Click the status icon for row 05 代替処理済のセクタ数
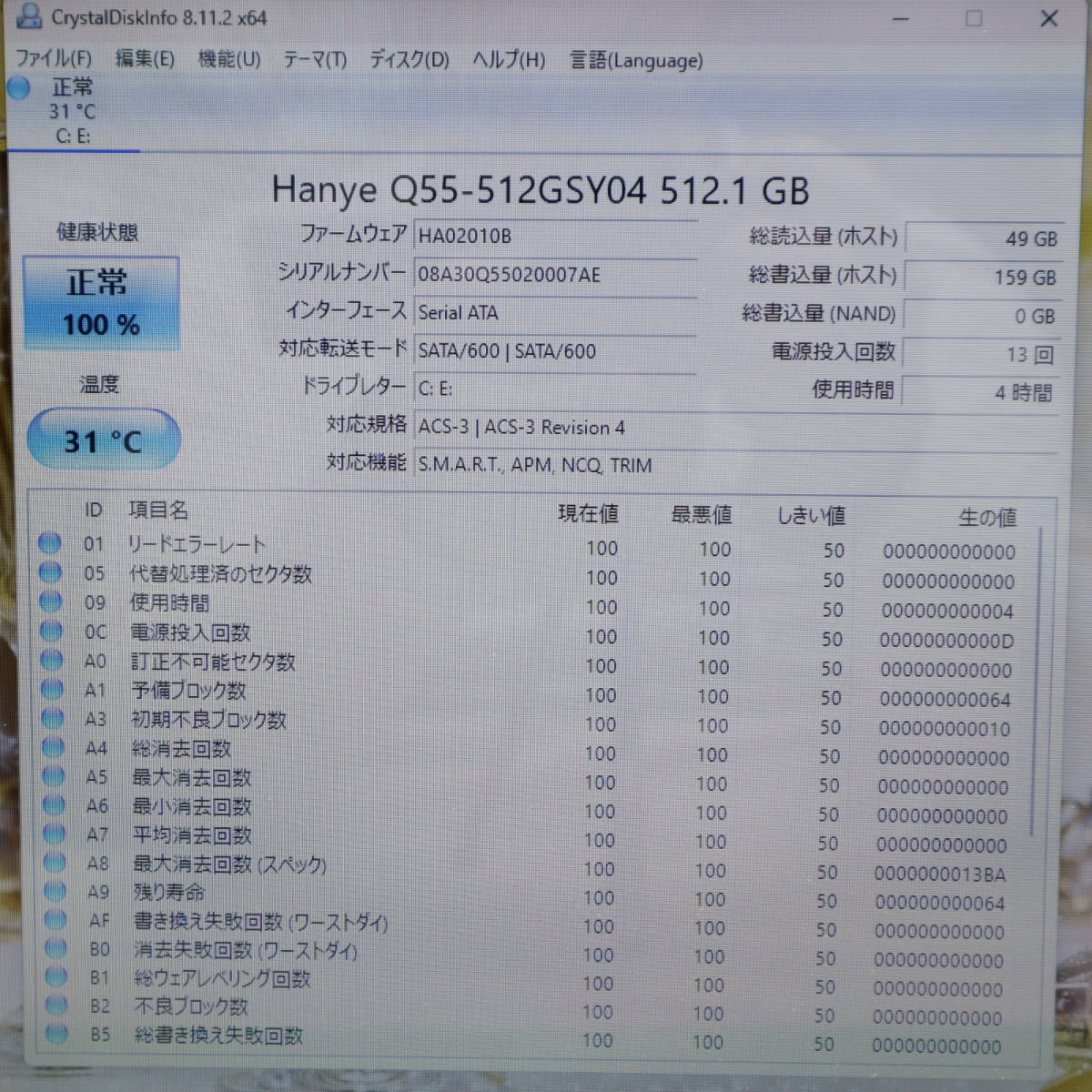This screenshot has width=1092, height=1092. click(x=50, y=572)
